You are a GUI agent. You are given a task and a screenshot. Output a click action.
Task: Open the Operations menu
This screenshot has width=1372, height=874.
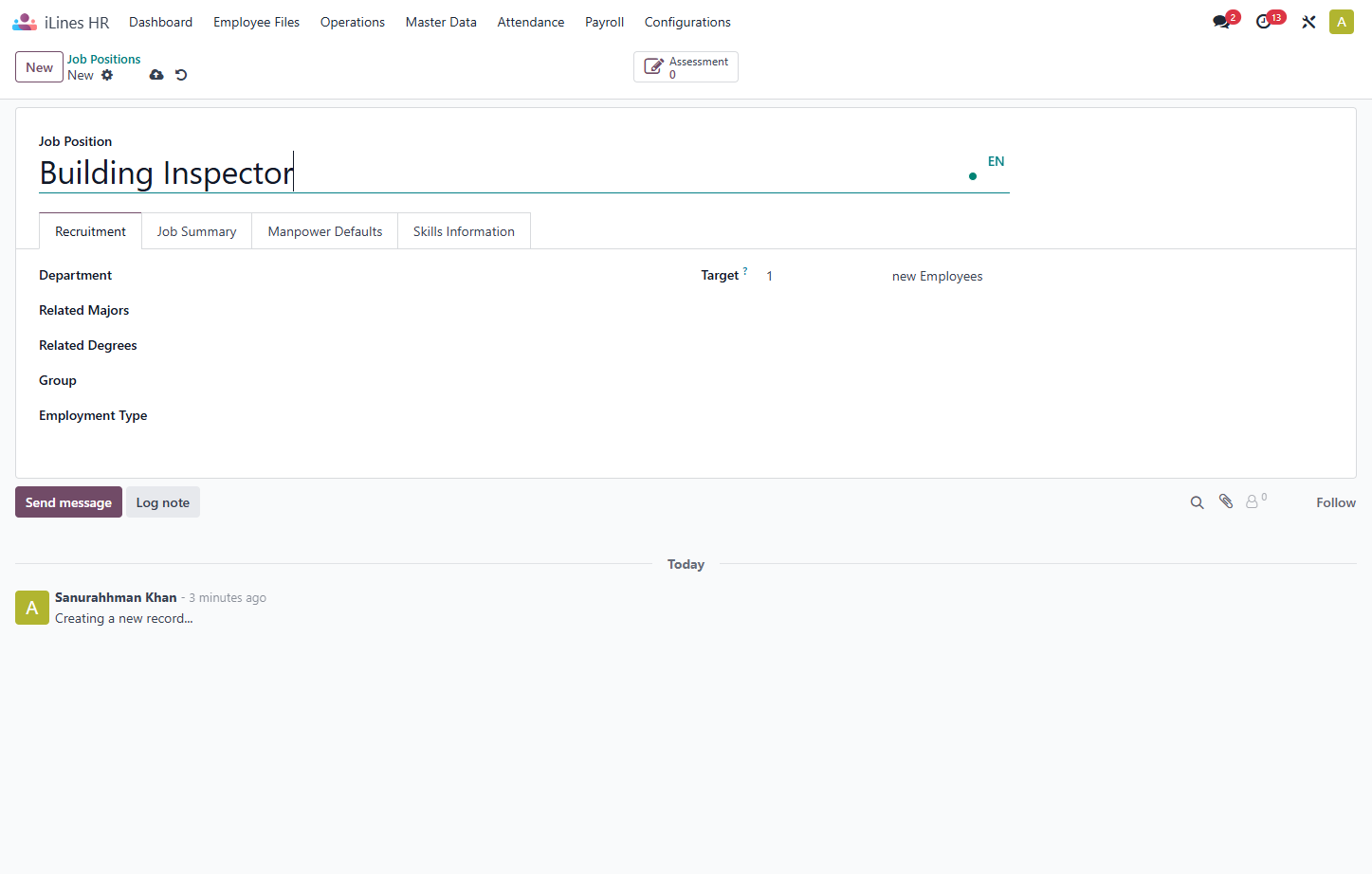click(353, 22)
